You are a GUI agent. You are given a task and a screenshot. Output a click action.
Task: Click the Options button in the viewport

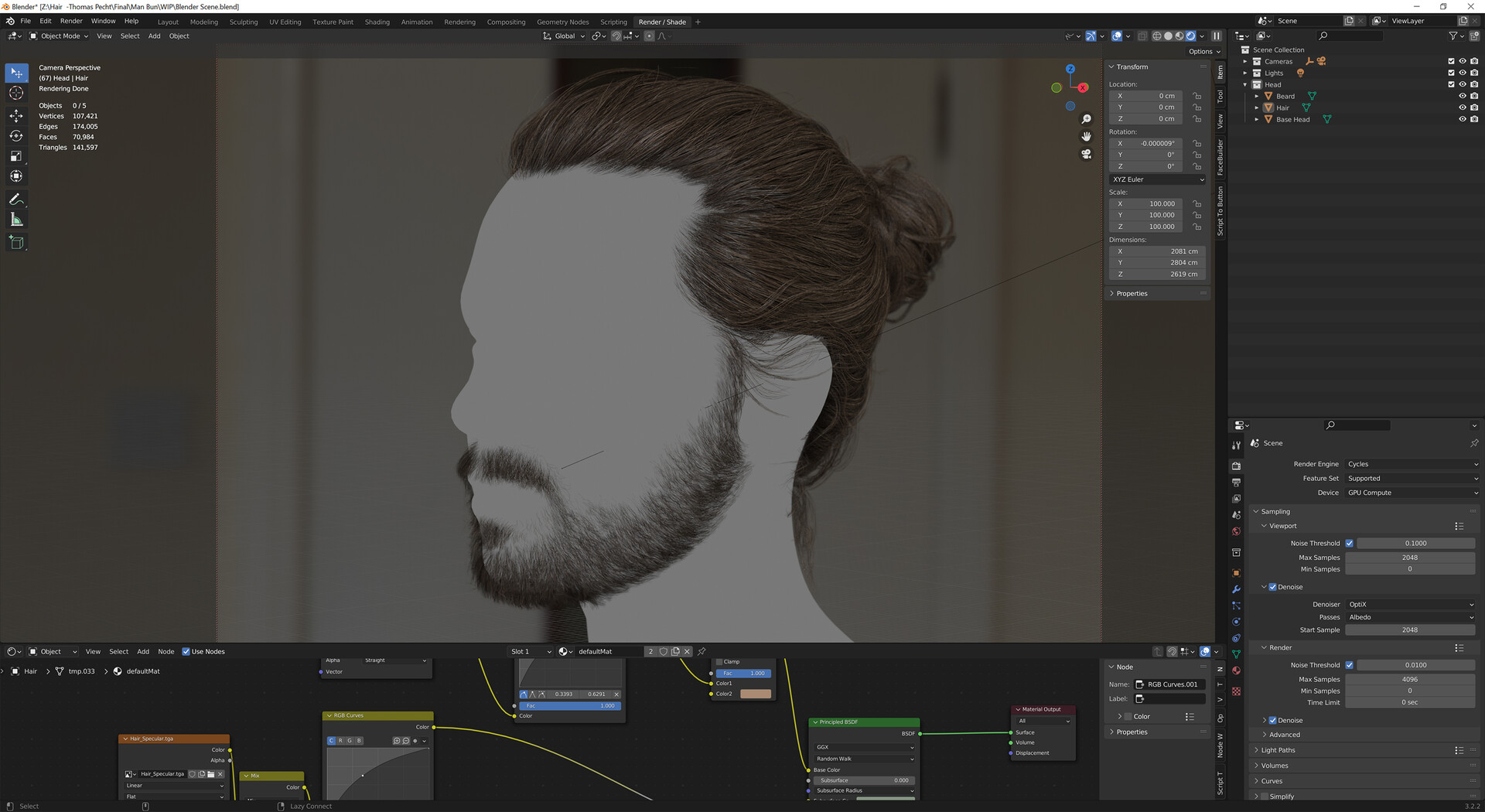click(1202, 51)
